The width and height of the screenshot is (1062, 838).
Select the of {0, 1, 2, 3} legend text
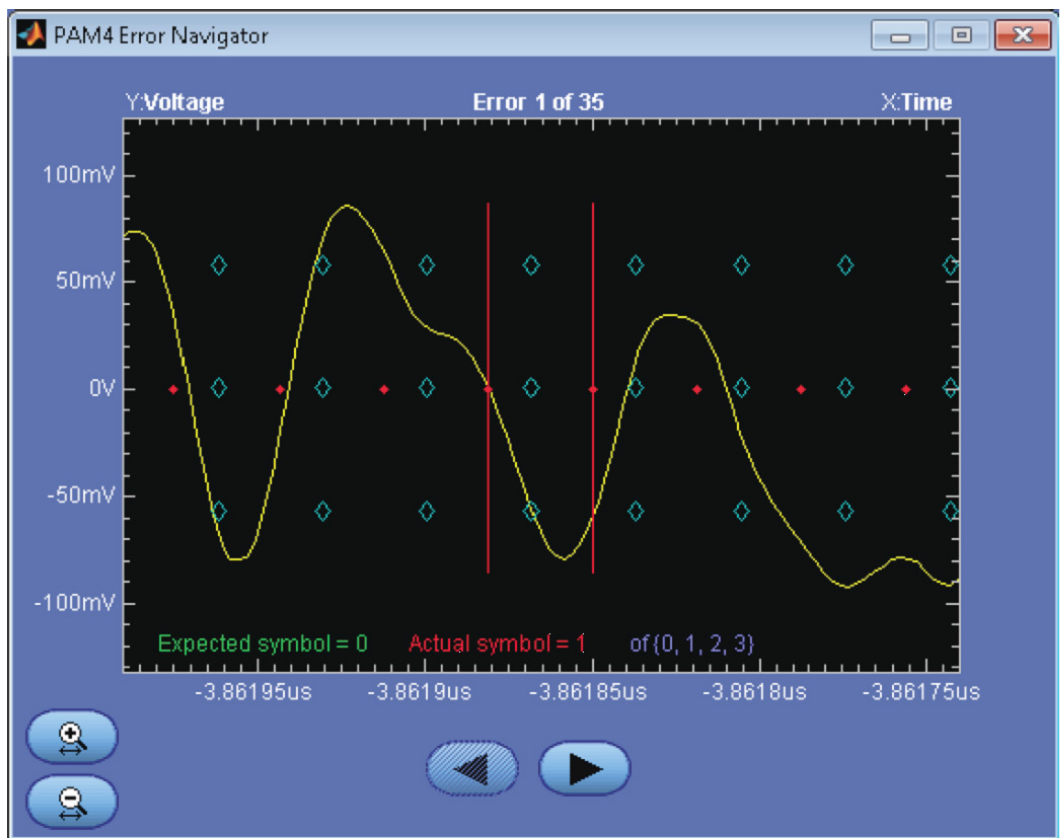click(x=696, y=635)
